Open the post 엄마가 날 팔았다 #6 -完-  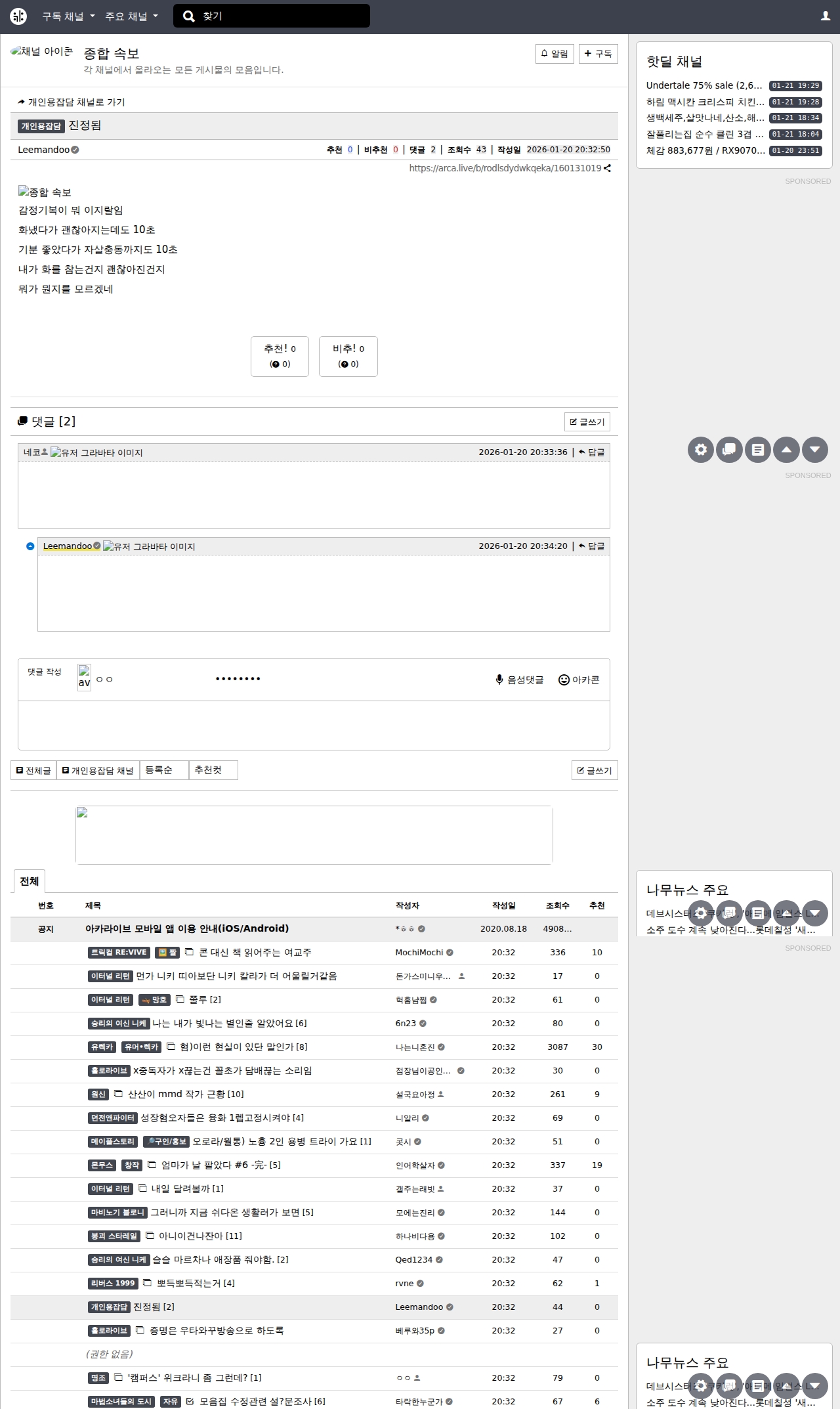tap(214, 1165)
